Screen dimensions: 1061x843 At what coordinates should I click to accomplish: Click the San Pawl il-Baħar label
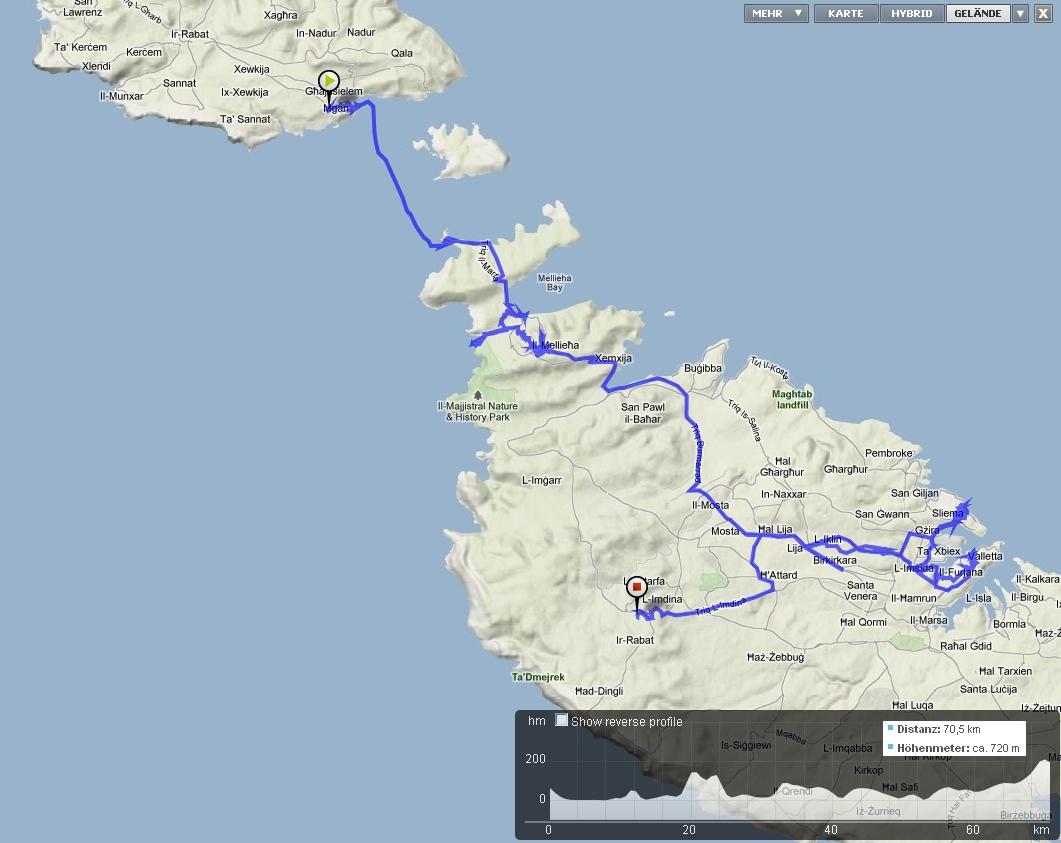click(x=643, y=413)
